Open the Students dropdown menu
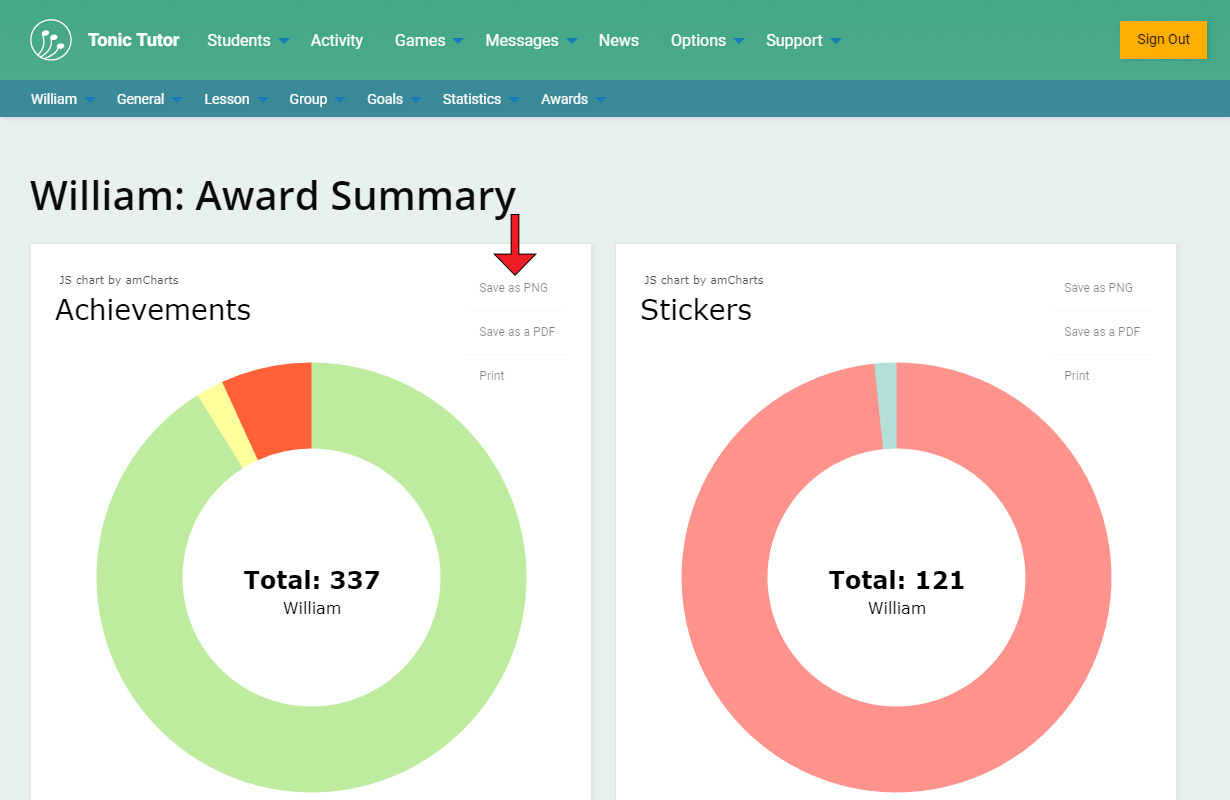 click(246, 41)
